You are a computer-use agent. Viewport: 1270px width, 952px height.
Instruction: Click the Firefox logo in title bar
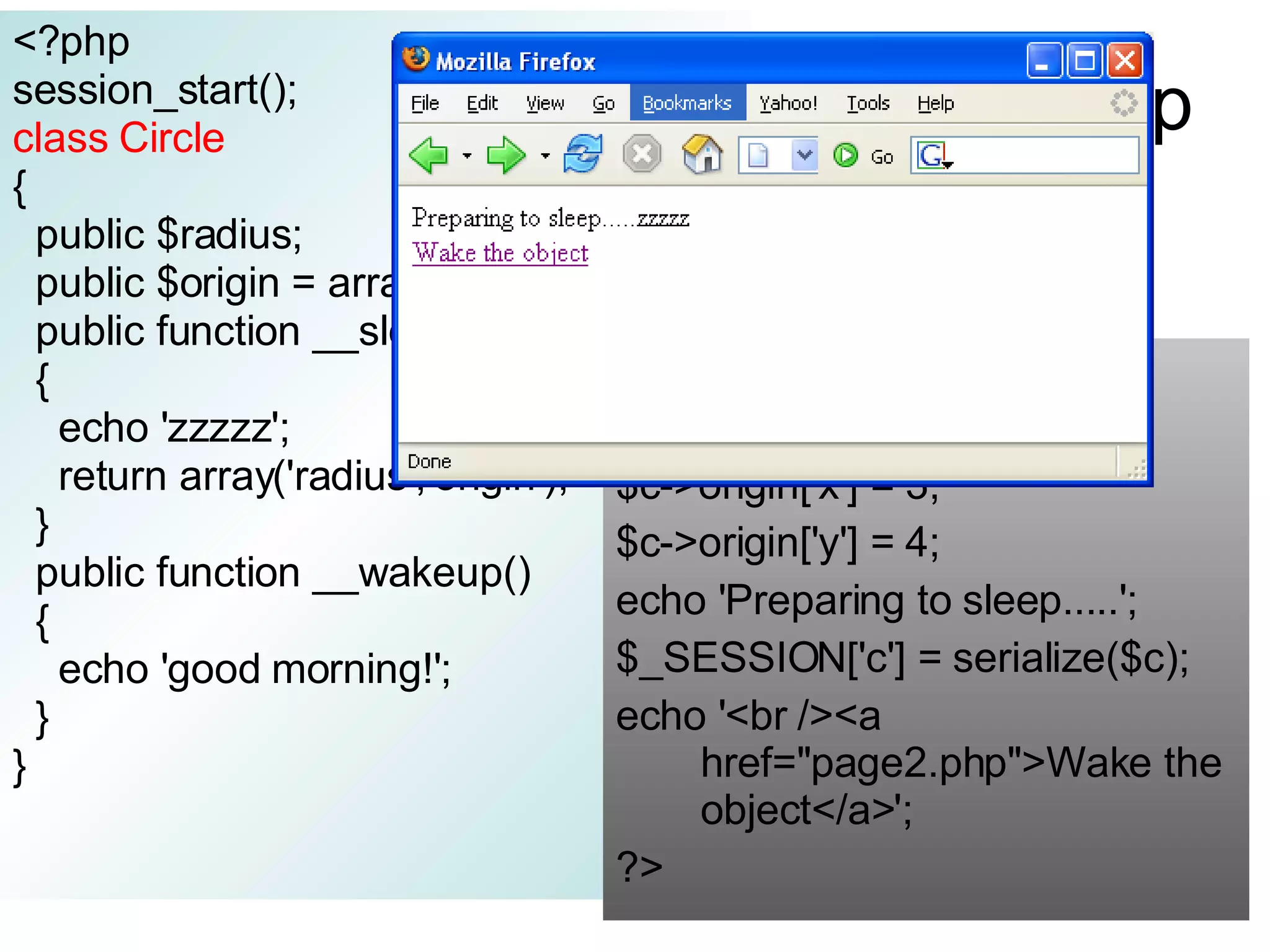coord(415,59)
